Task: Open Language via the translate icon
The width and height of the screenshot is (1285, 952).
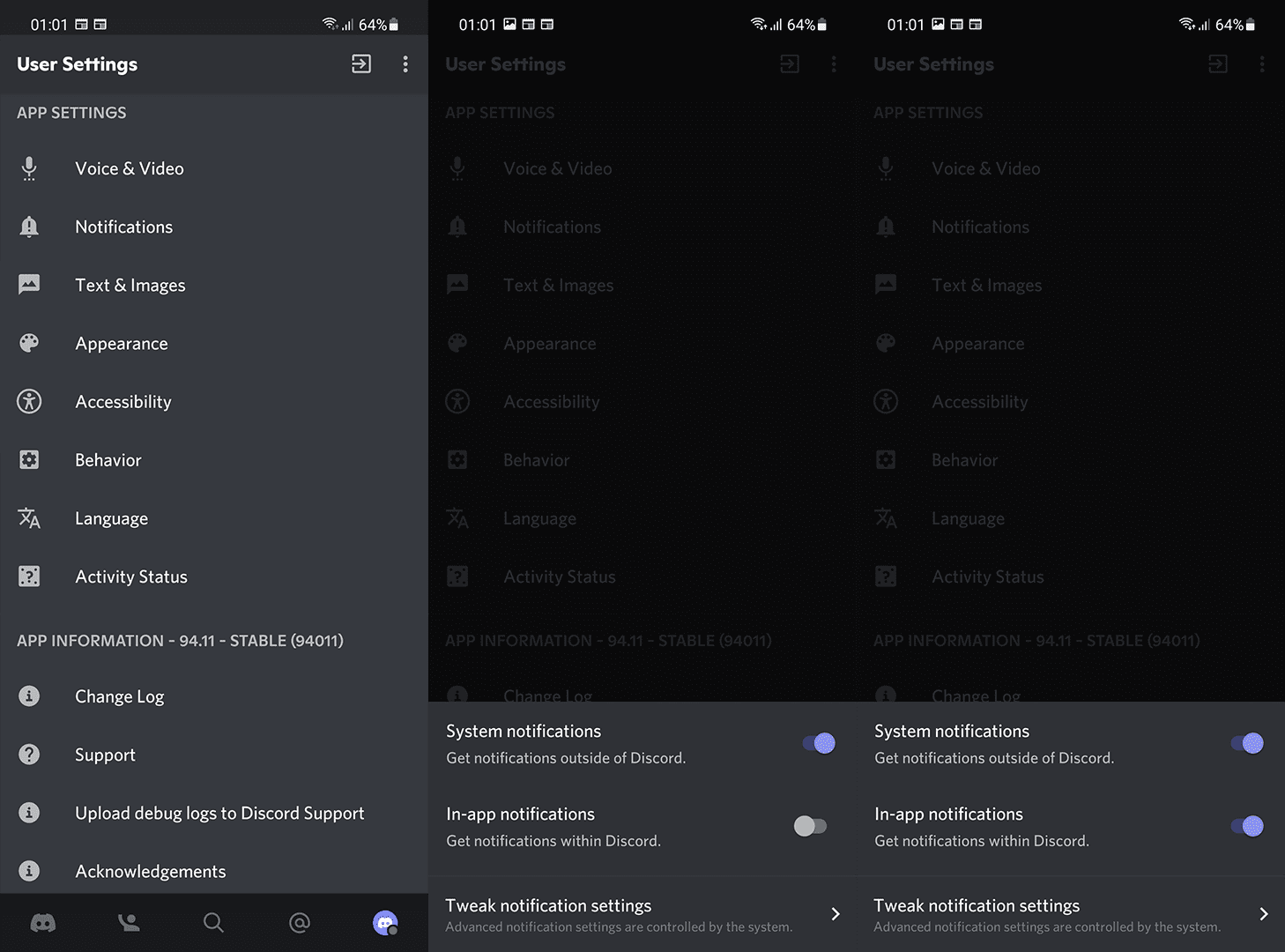Action: [x=29, y=518]
